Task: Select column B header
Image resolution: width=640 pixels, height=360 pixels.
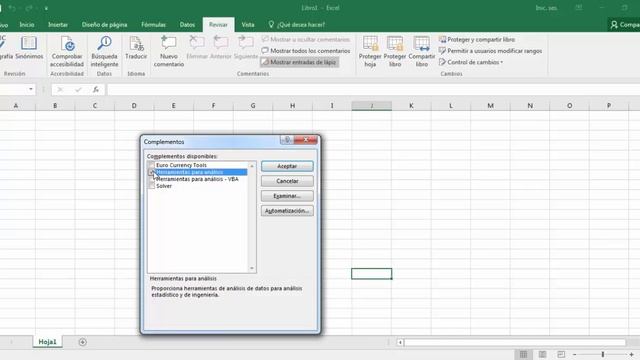Action: tap(55, 106)
